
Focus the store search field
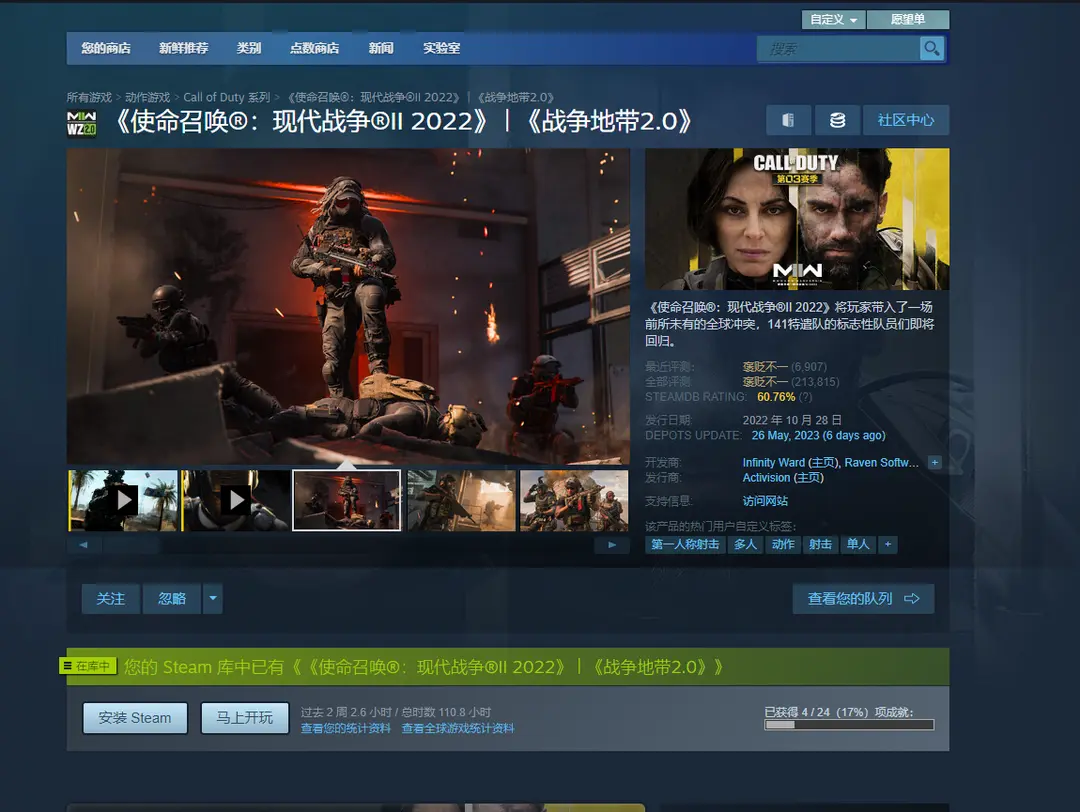click(x=838, y=49)
